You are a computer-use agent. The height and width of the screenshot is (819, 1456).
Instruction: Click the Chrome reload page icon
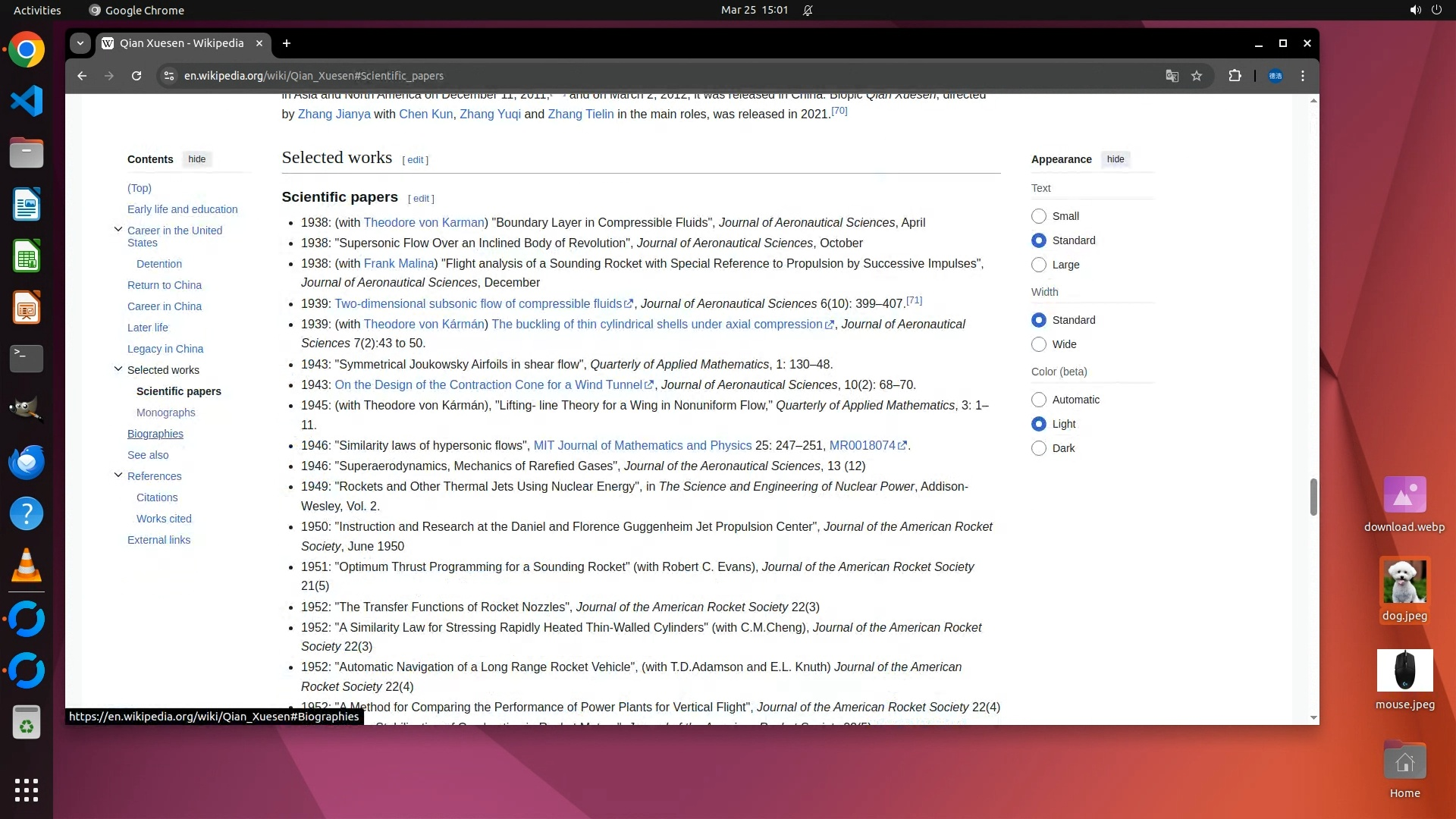point(136,76)
